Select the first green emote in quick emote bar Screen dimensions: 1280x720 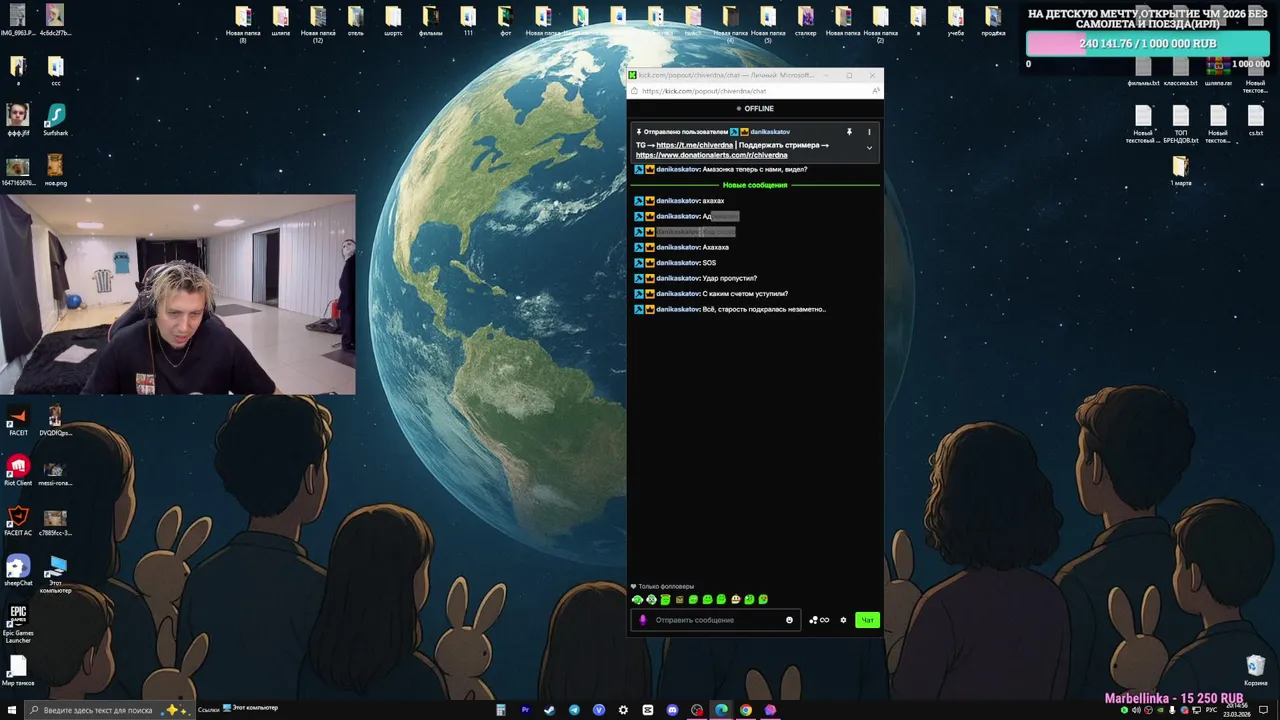tap(637, 600)
